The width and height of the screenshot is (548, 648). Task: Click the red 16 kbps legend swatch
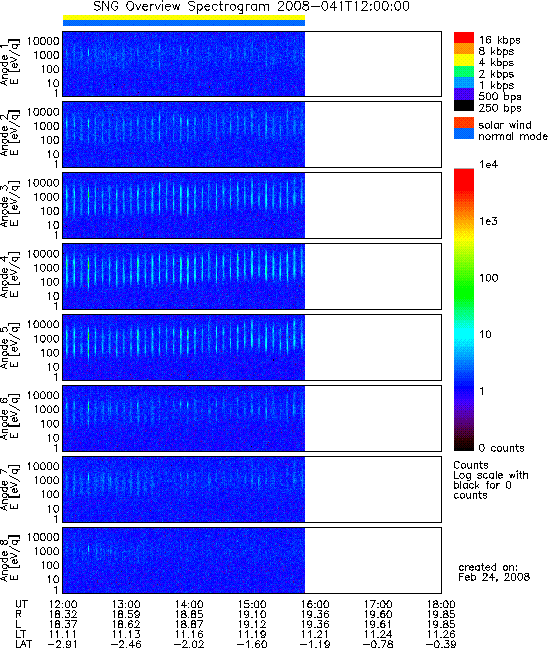464,37
